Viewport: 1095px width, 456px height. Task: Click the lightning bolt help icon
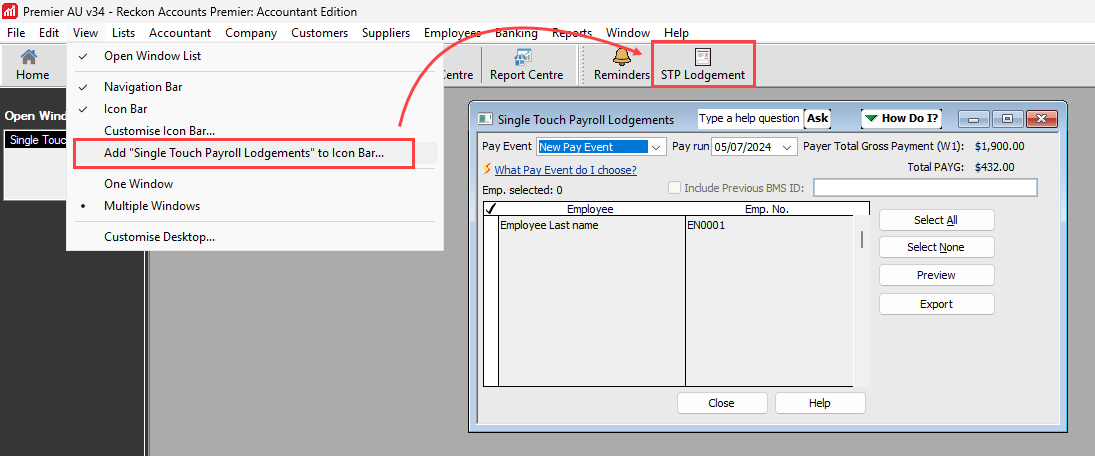487,169
